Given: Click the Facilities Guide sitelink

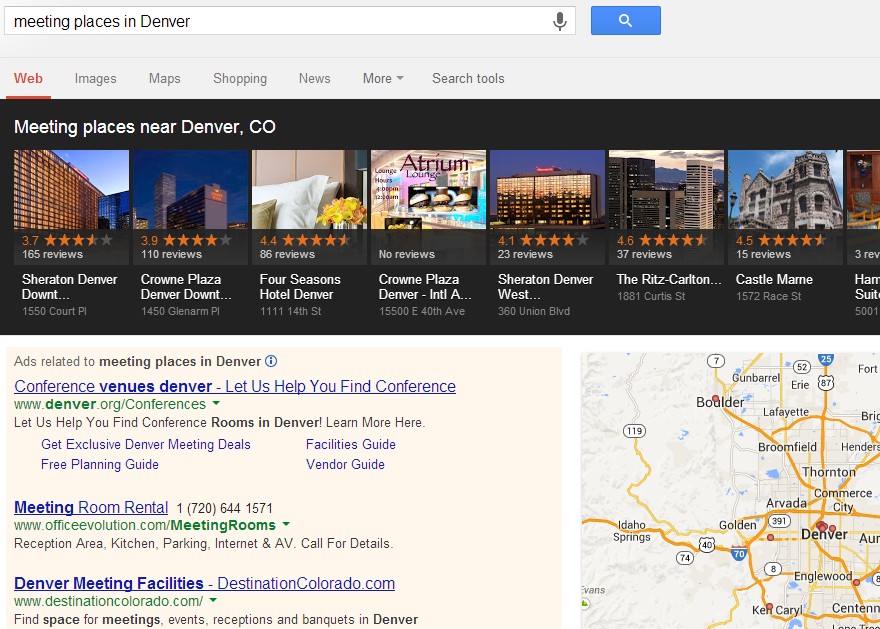Looking at the screenshot, I should click(351, 444).
